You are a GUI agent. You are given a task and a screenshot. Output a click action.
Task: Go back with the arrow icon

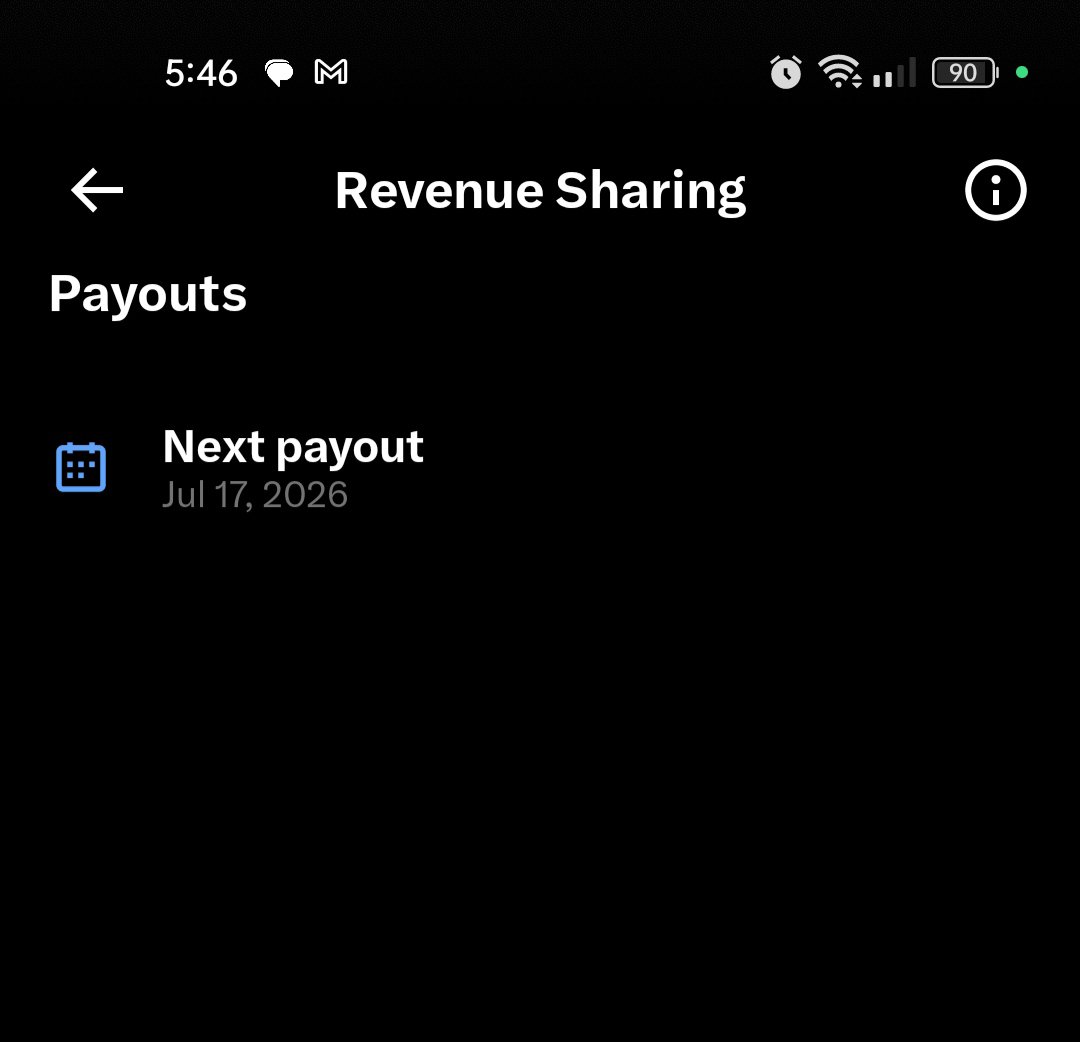coord(97,190)
